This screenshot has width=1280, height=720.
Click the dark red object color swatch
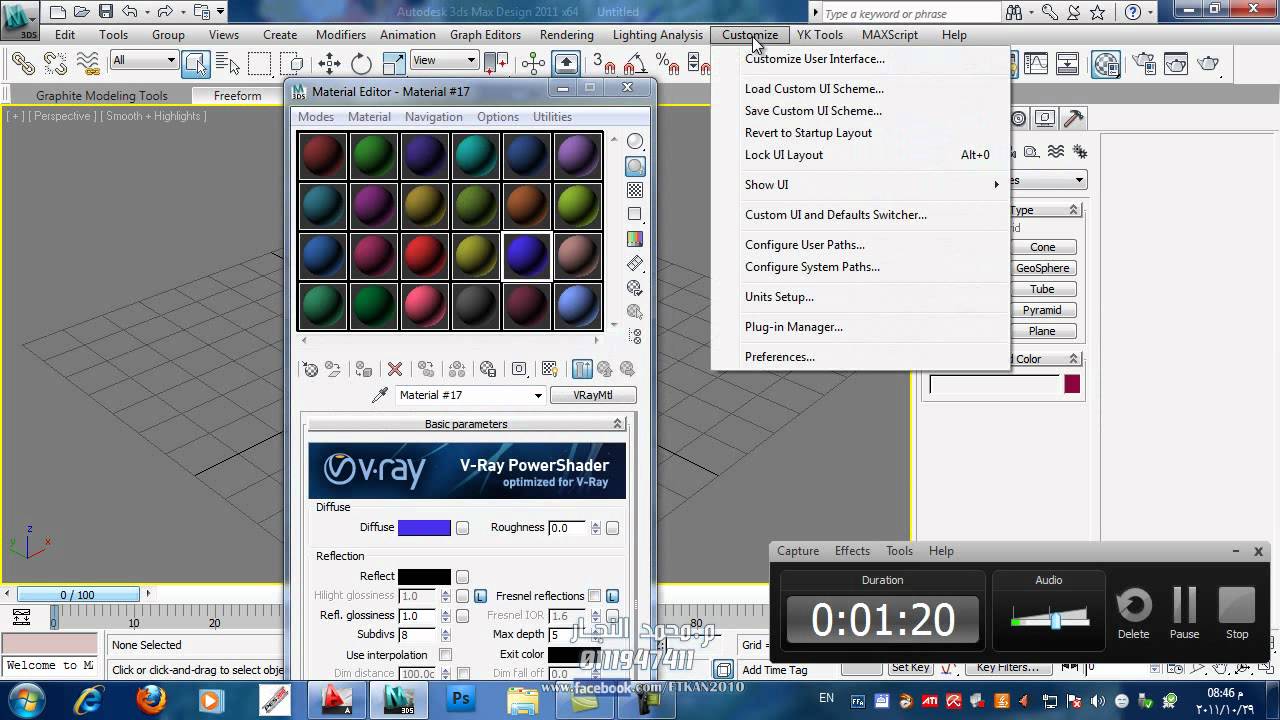[1072, 384]
